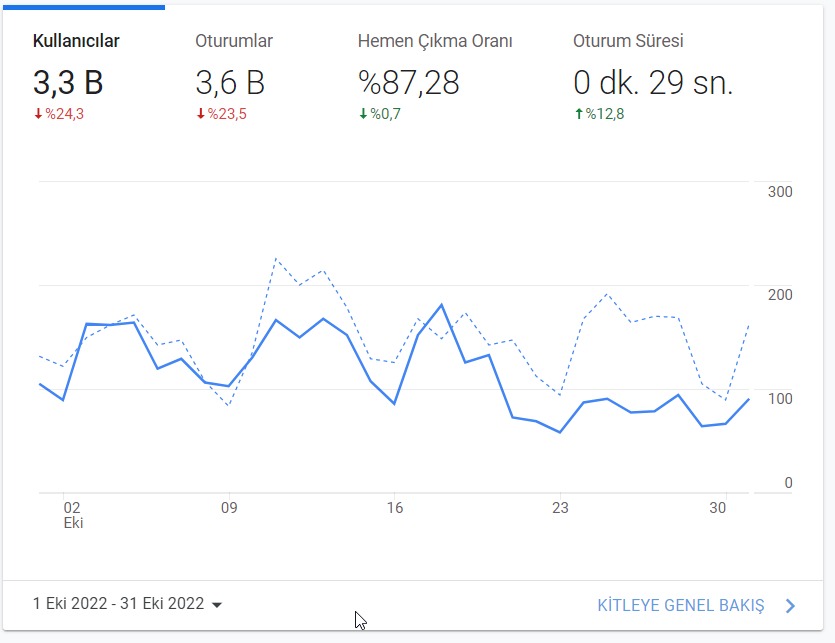Click the 300 y-axis label
Viewport: 835px width, 643px height.
click(780, 192)
